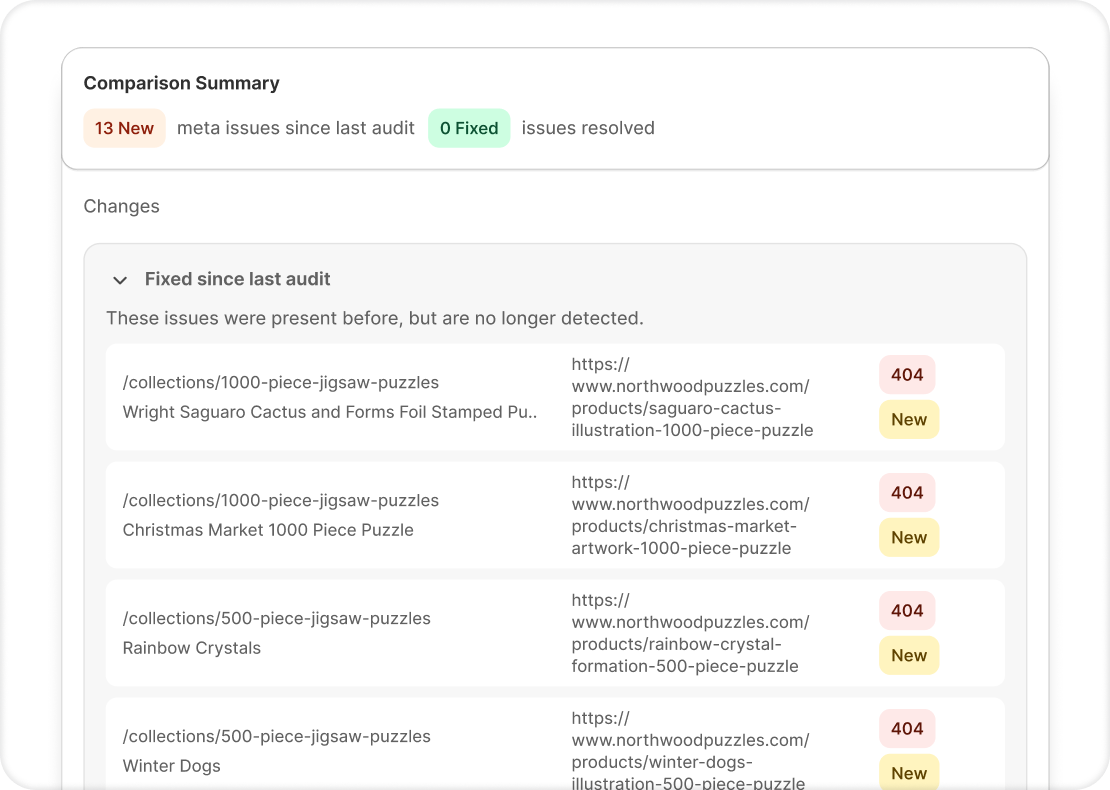
Task: Click the collection path above Rainbow Crystals
Action: coord(276,619)
